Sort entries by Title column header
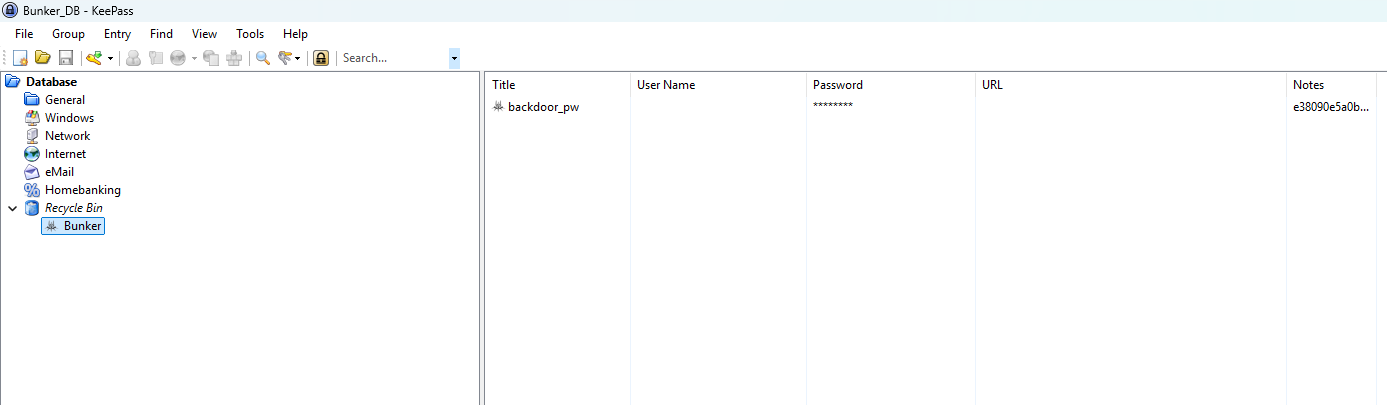This screenshot has height=405, width=1387. (x=557, y=85)
